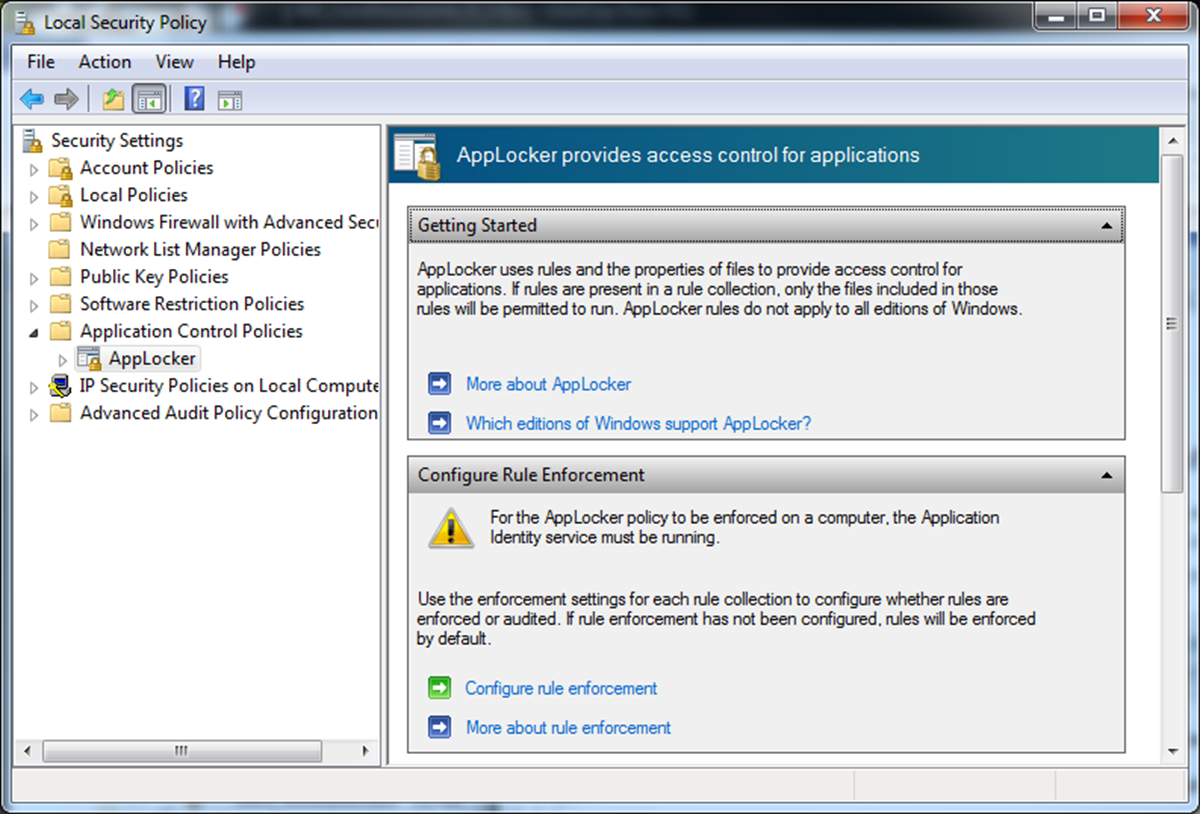Click the Up one level folder icon
This screenshot has width=1200, height=814.
tap(113, 99)
